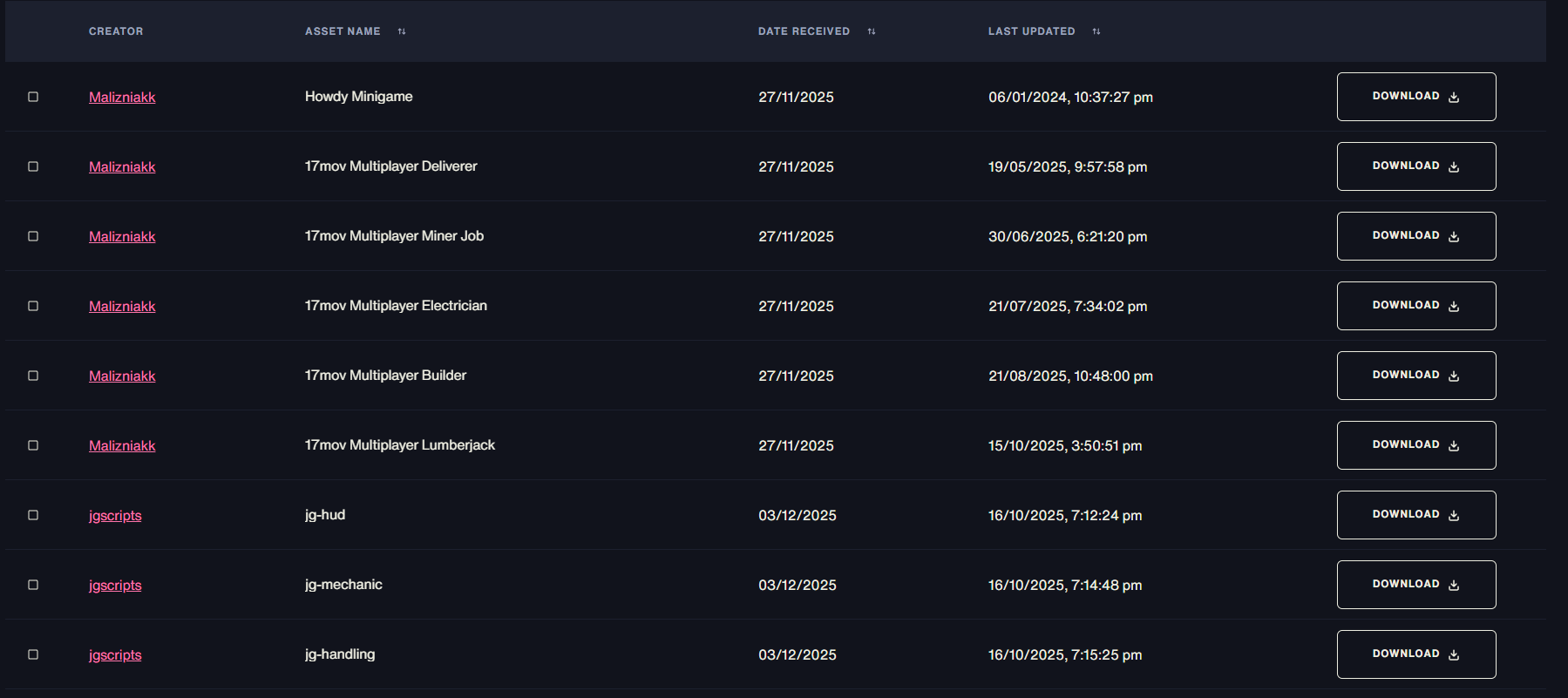Visit Malizniakk link in Miner Job row
Screen dimensions: 1568x698
[122, 237]
